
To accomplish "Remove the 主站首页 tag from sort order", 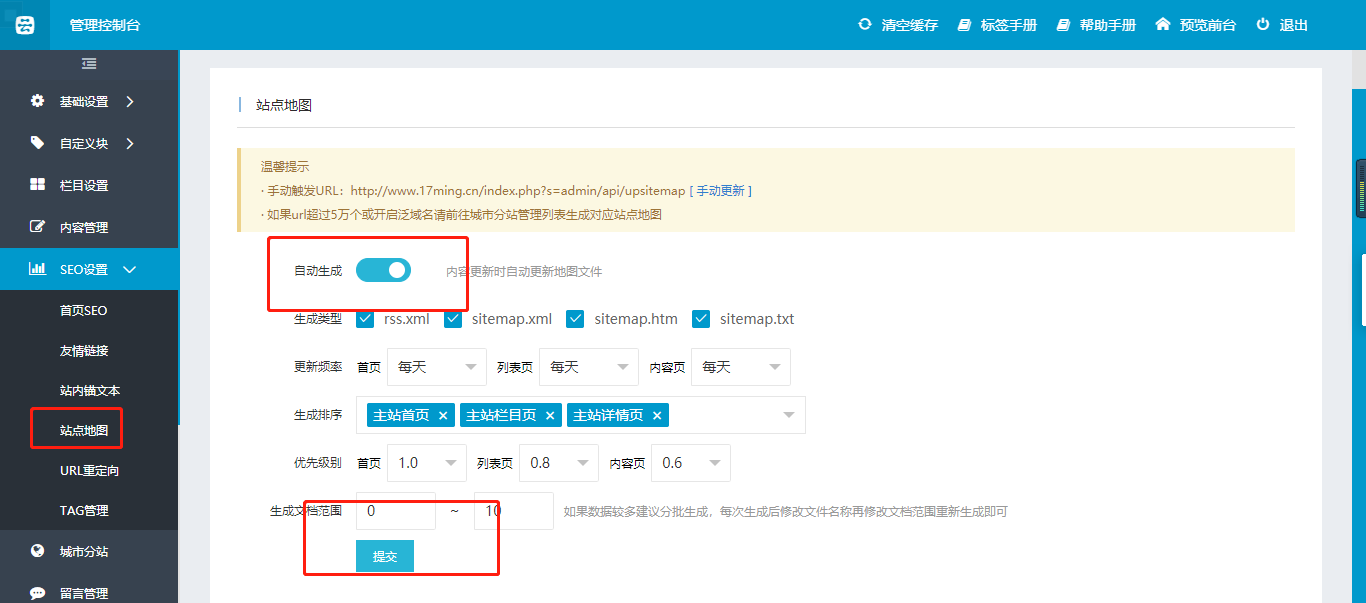I will [x=443, y=415].
